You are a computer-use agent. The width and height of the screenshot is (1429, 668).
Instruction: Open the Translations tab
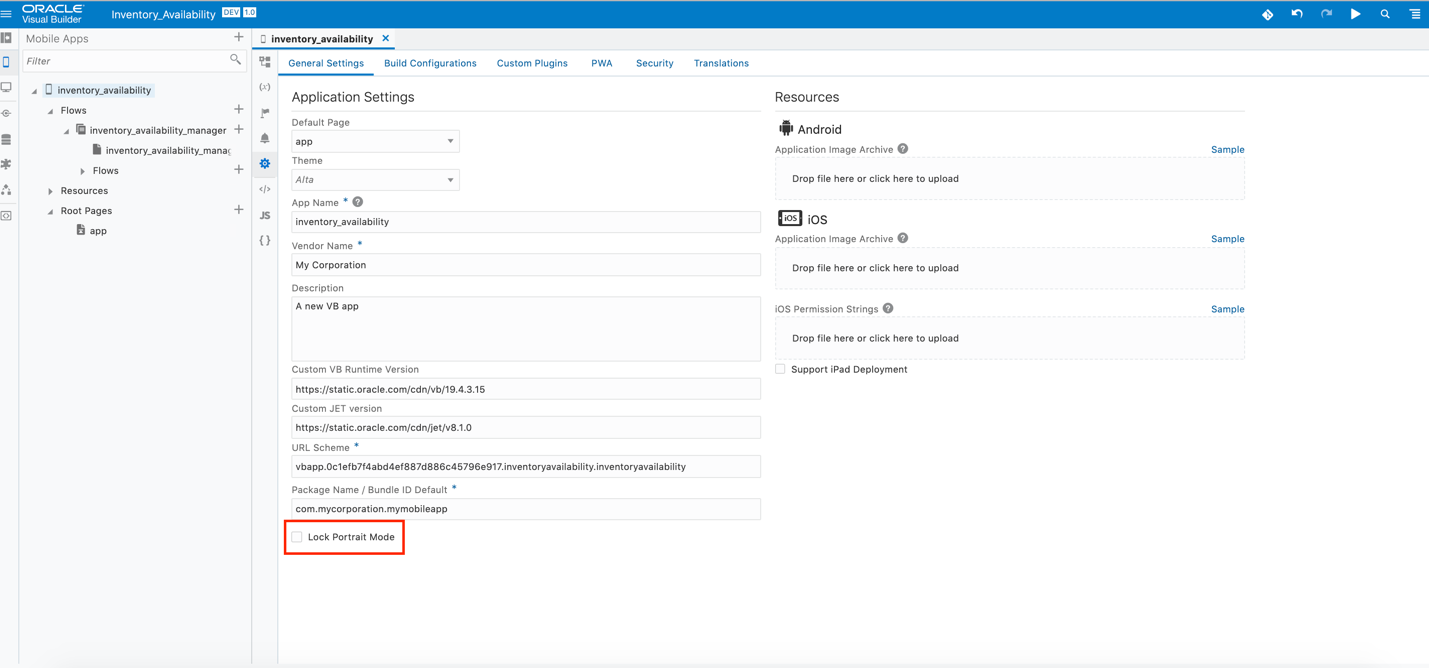pyautogui.click(x=721, y=63)
